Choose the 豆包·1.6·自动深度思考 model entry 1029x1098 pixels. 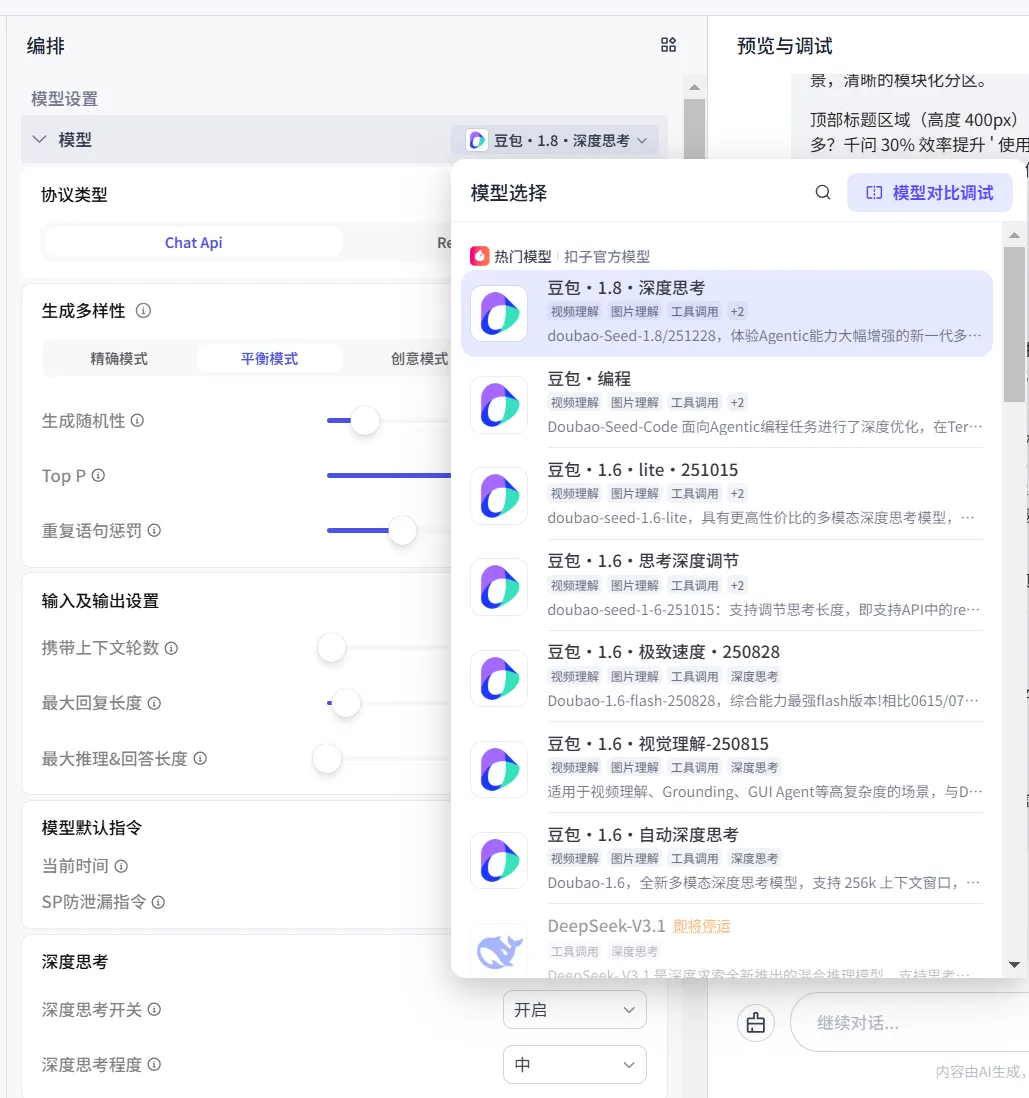727,860
